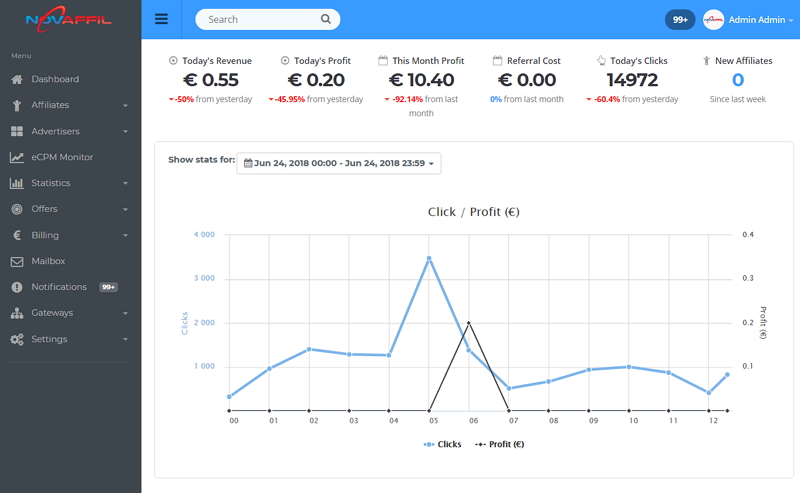Click the 14972 clicks value
The image size is (800, 500).
[x=632, y=80]
